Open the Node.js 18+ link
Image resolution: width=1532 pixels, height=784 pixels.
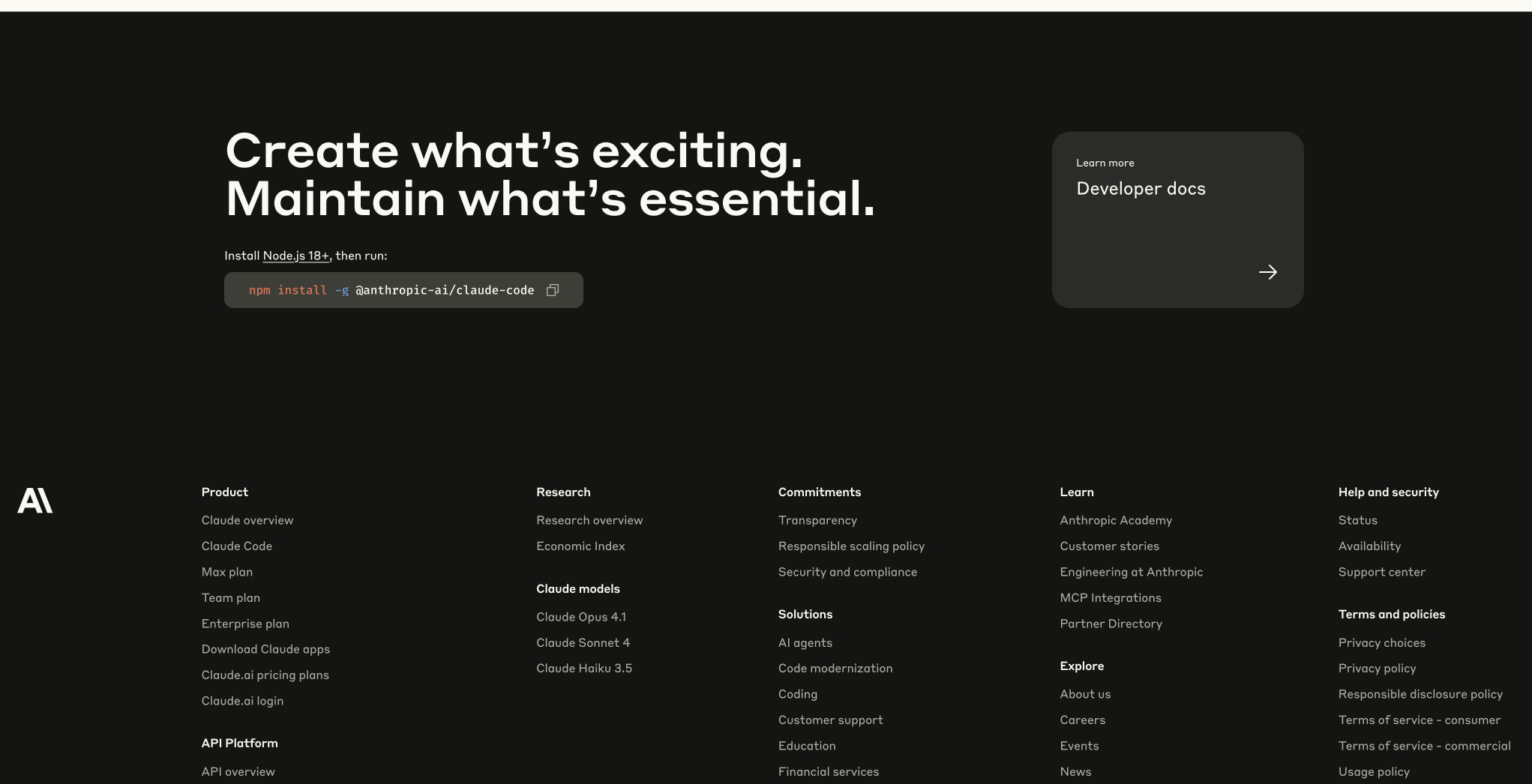point(296,256)
